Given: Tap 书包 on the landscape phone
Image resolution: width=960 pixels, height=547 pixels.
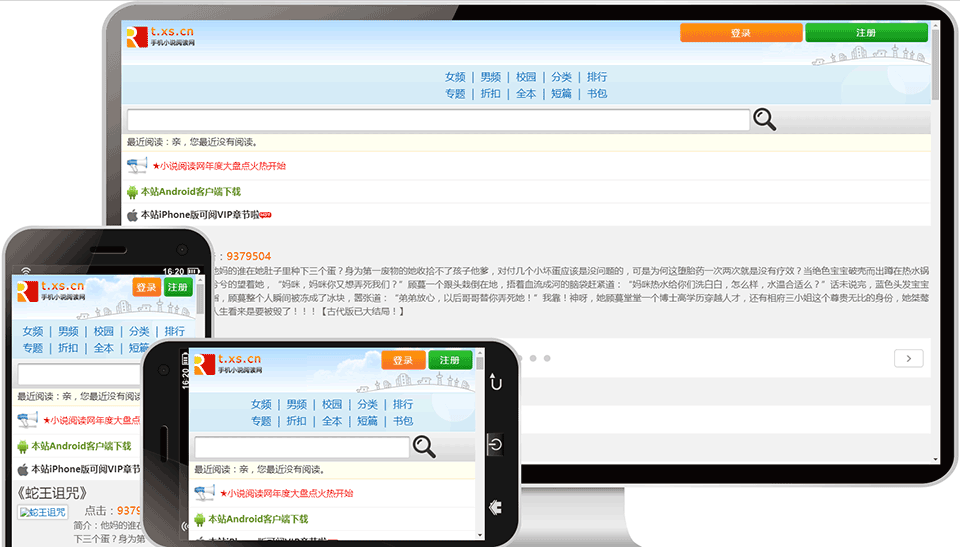Looking at the screenshot, I should 403,421.
